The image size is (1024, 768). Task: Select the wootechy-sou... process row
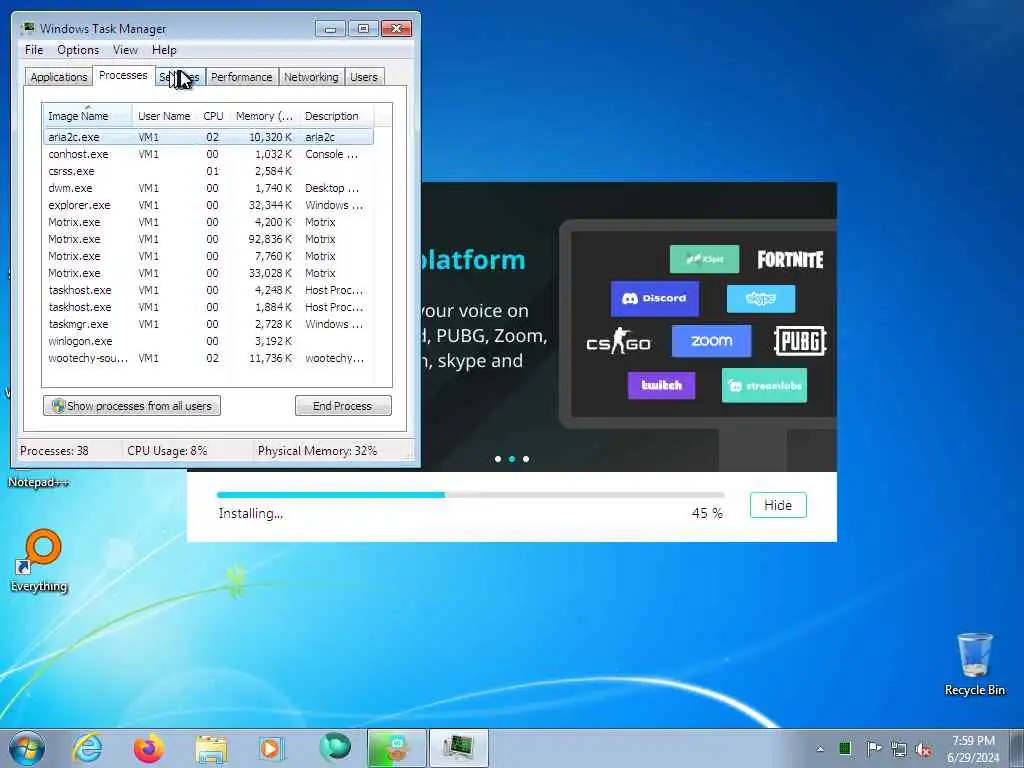(x=208, y=358)
